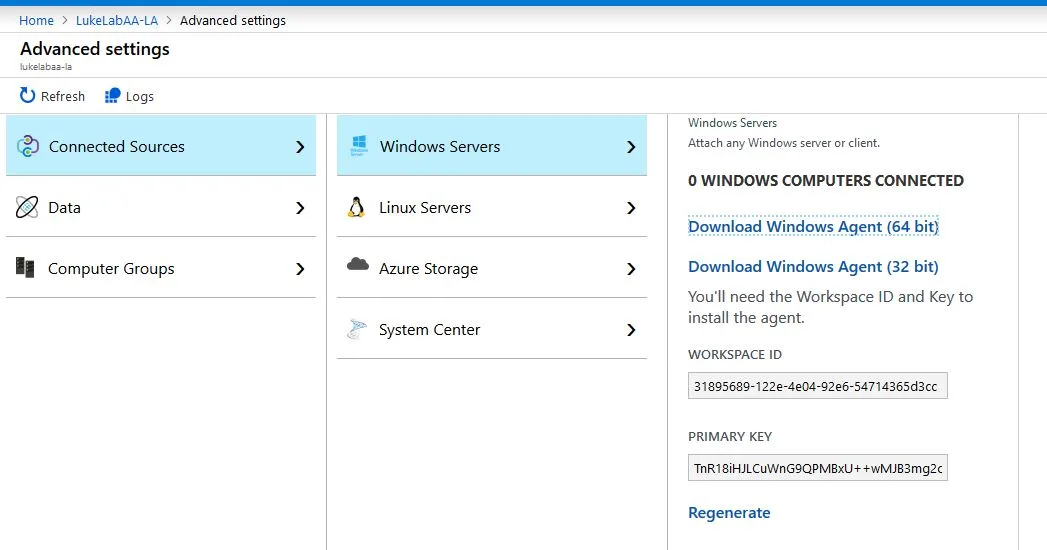The height and width of the screenshot is (550, 1047).
Task: Click the "lukelabaa-la" subtitle text
Action: click(45, 67)
